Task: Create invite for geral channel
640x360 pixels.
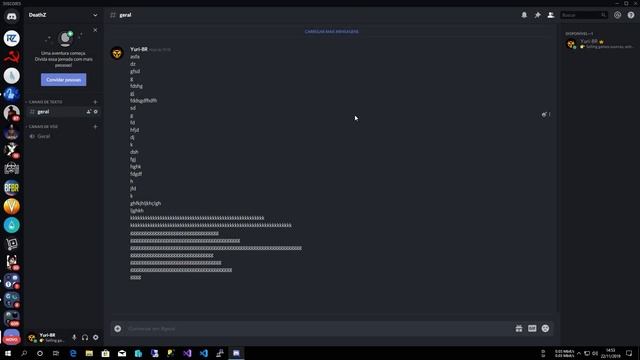Action: tap(89, 112)
